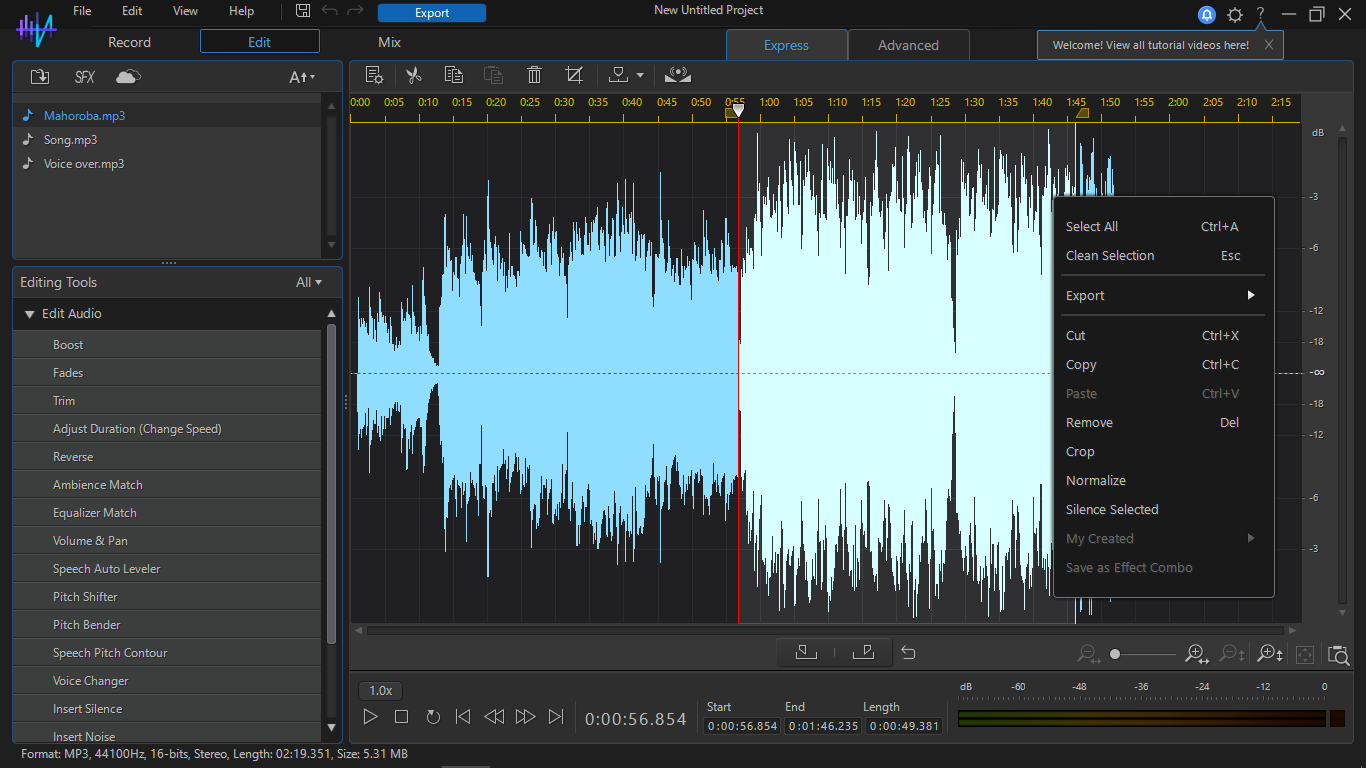Click the surround sound panner icon

[678, 75]
